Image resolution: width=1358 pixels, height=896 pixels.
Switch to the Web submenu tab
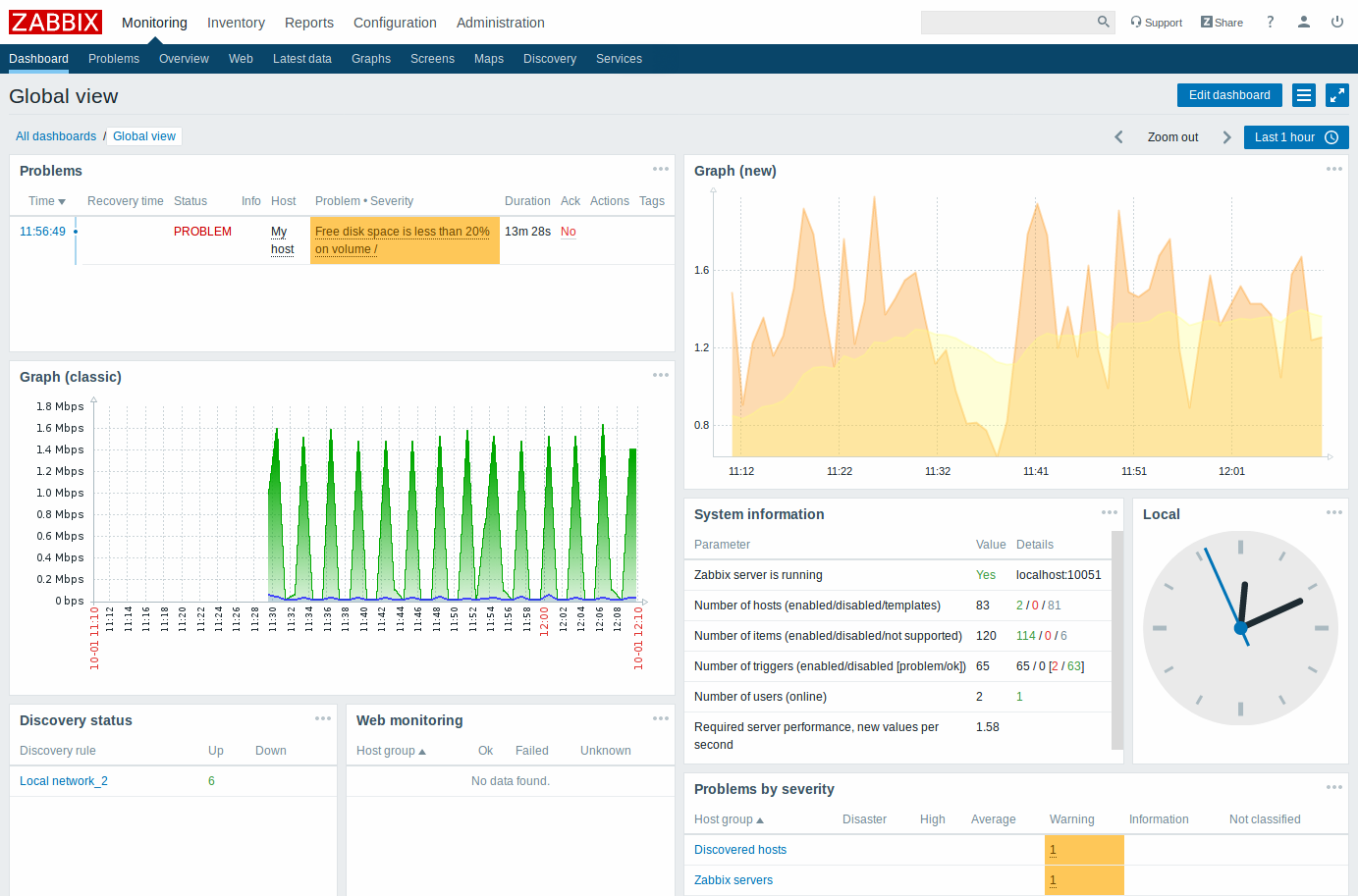coord(241,59)
